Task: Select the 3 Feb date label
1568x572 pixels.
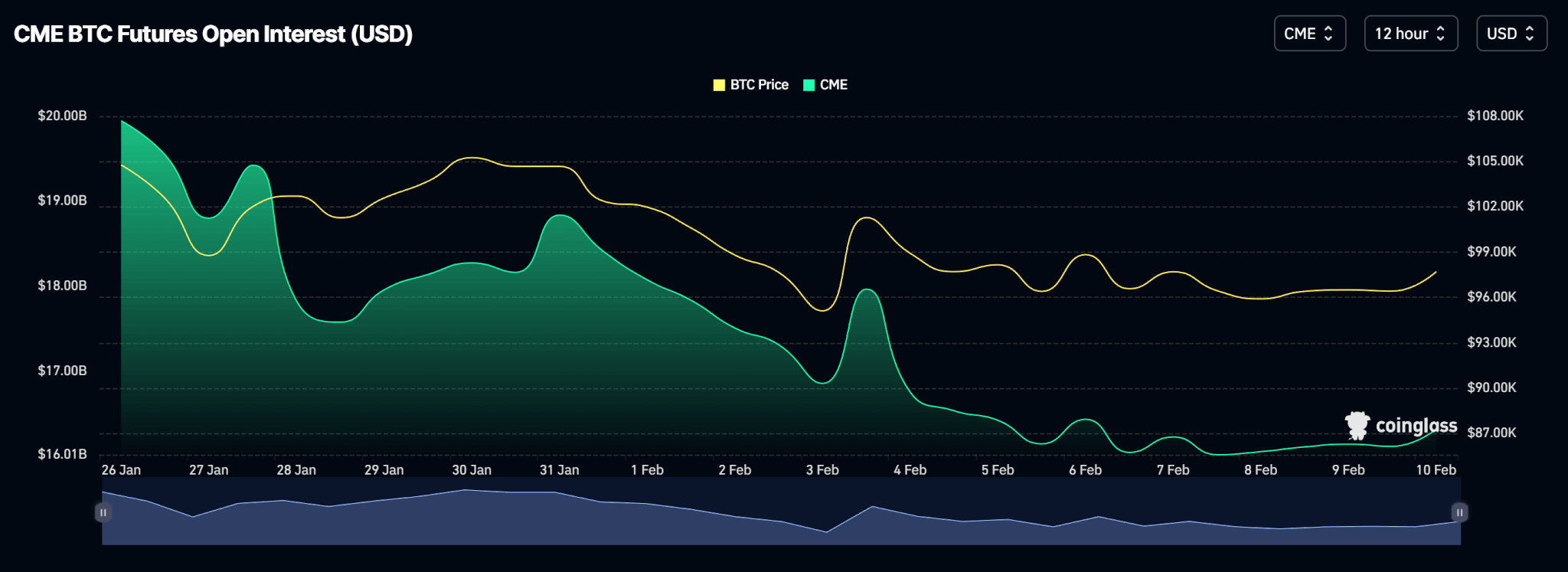Action: [822, 470]
